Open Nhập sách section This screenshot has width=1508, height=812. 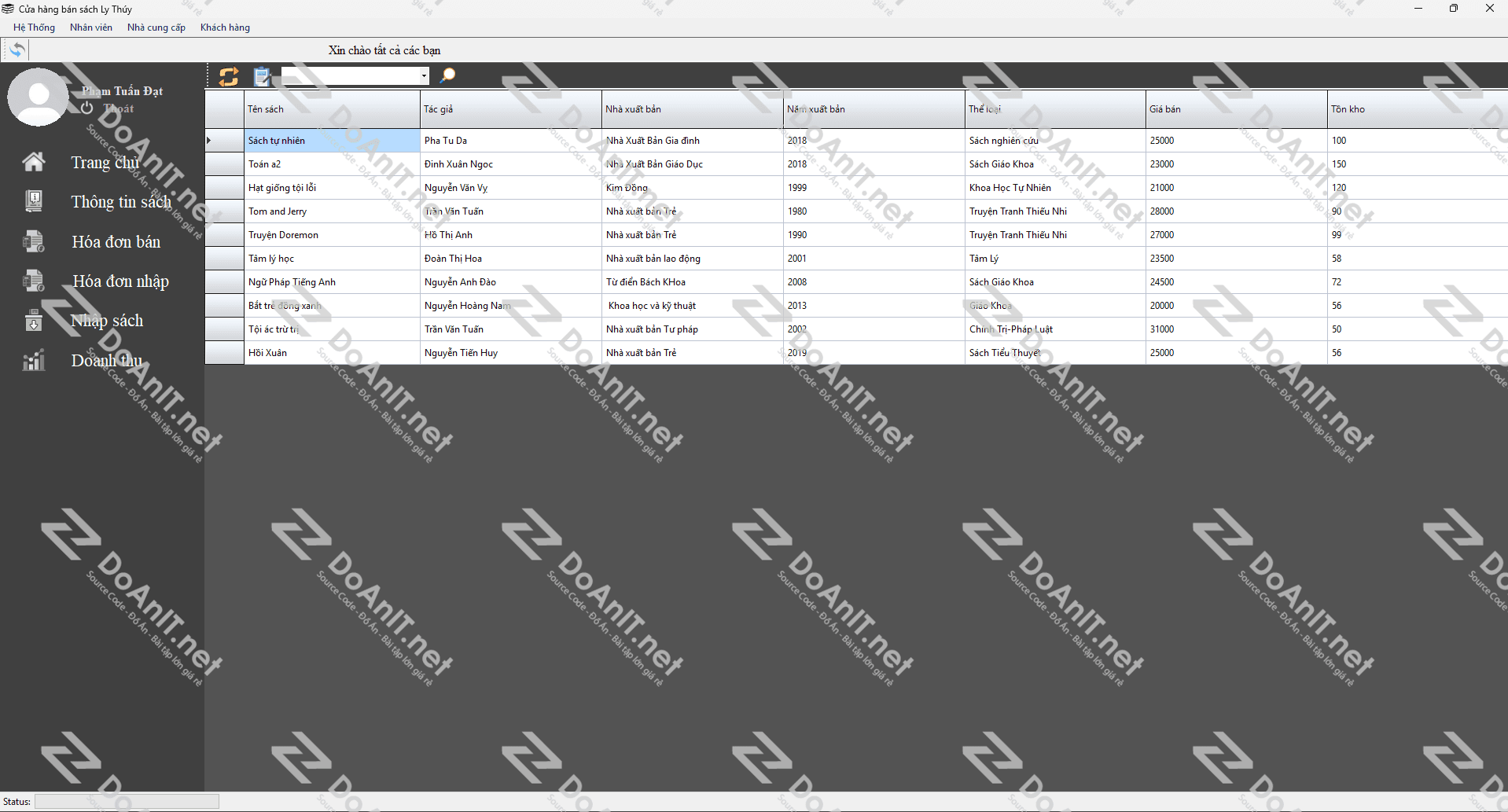click(x=107, y=321)
